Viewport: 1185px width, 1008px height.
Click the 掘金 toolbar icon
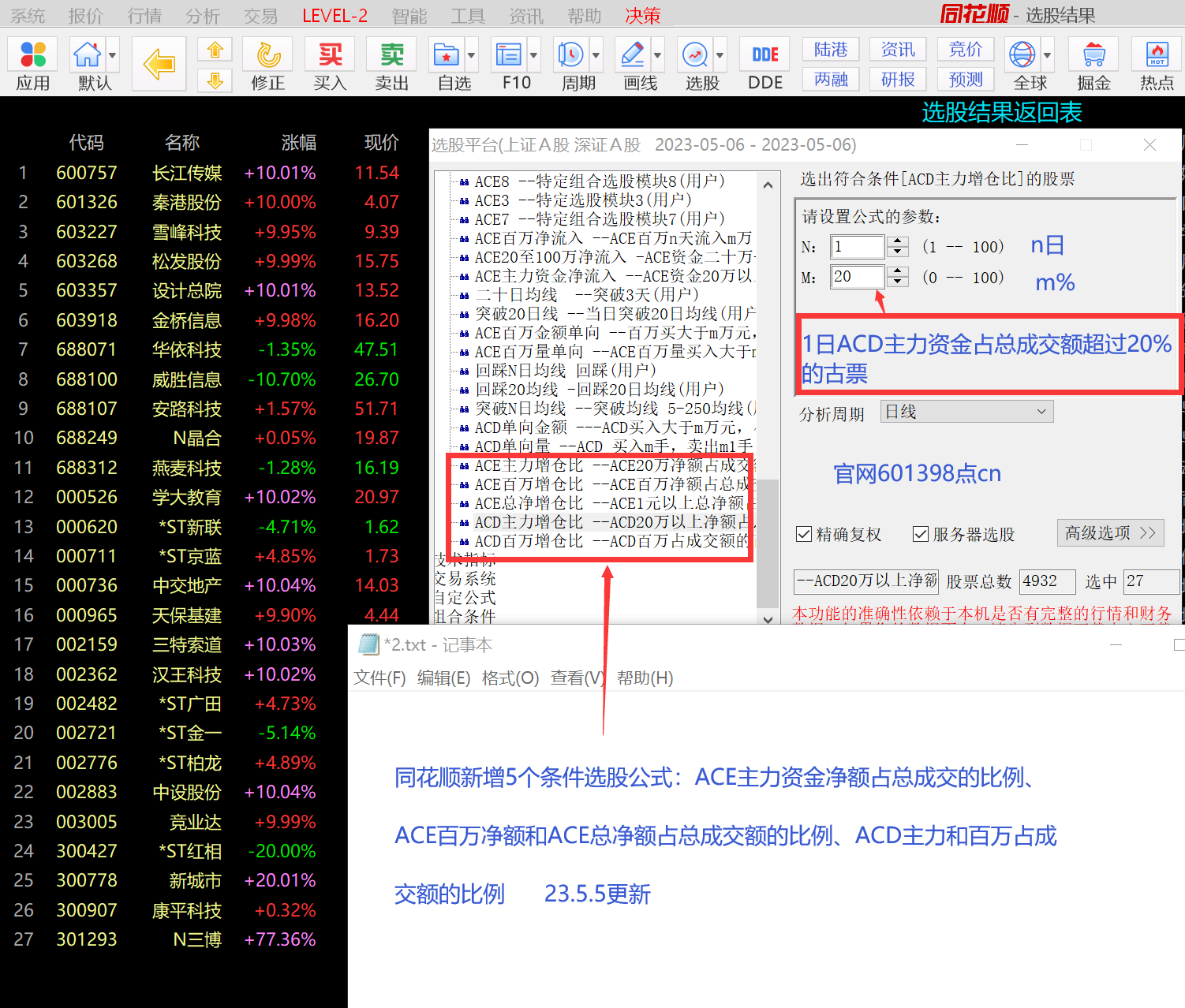[1093, 64]
